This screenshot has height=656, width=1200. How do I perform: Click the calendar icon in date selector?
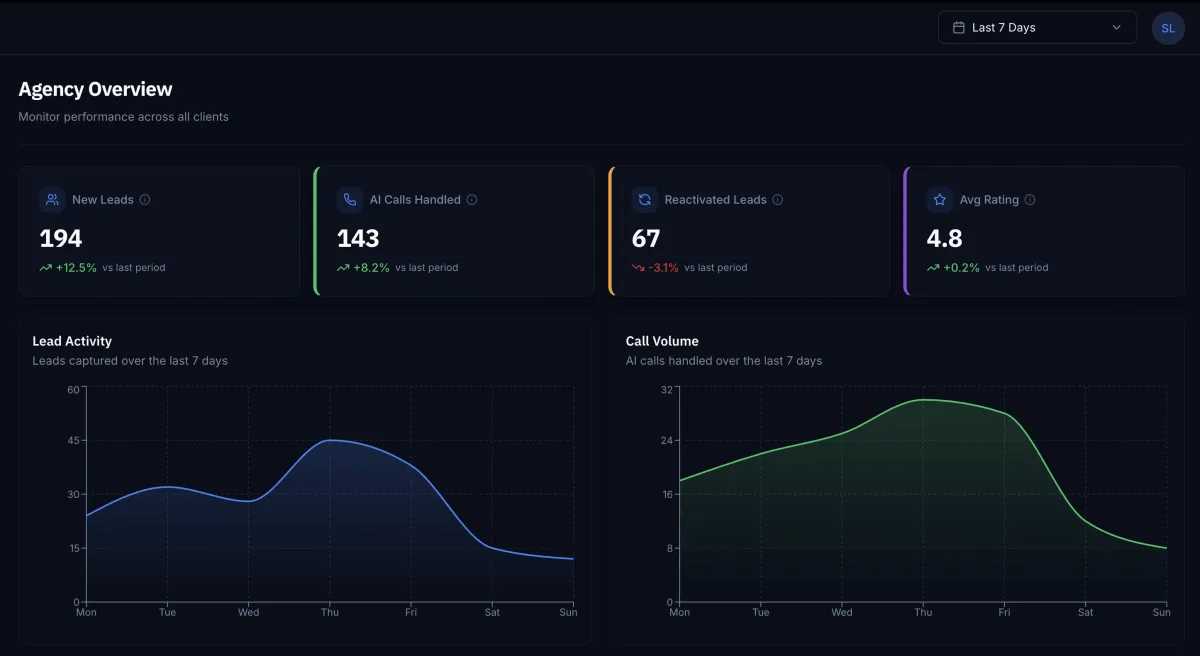959,27
